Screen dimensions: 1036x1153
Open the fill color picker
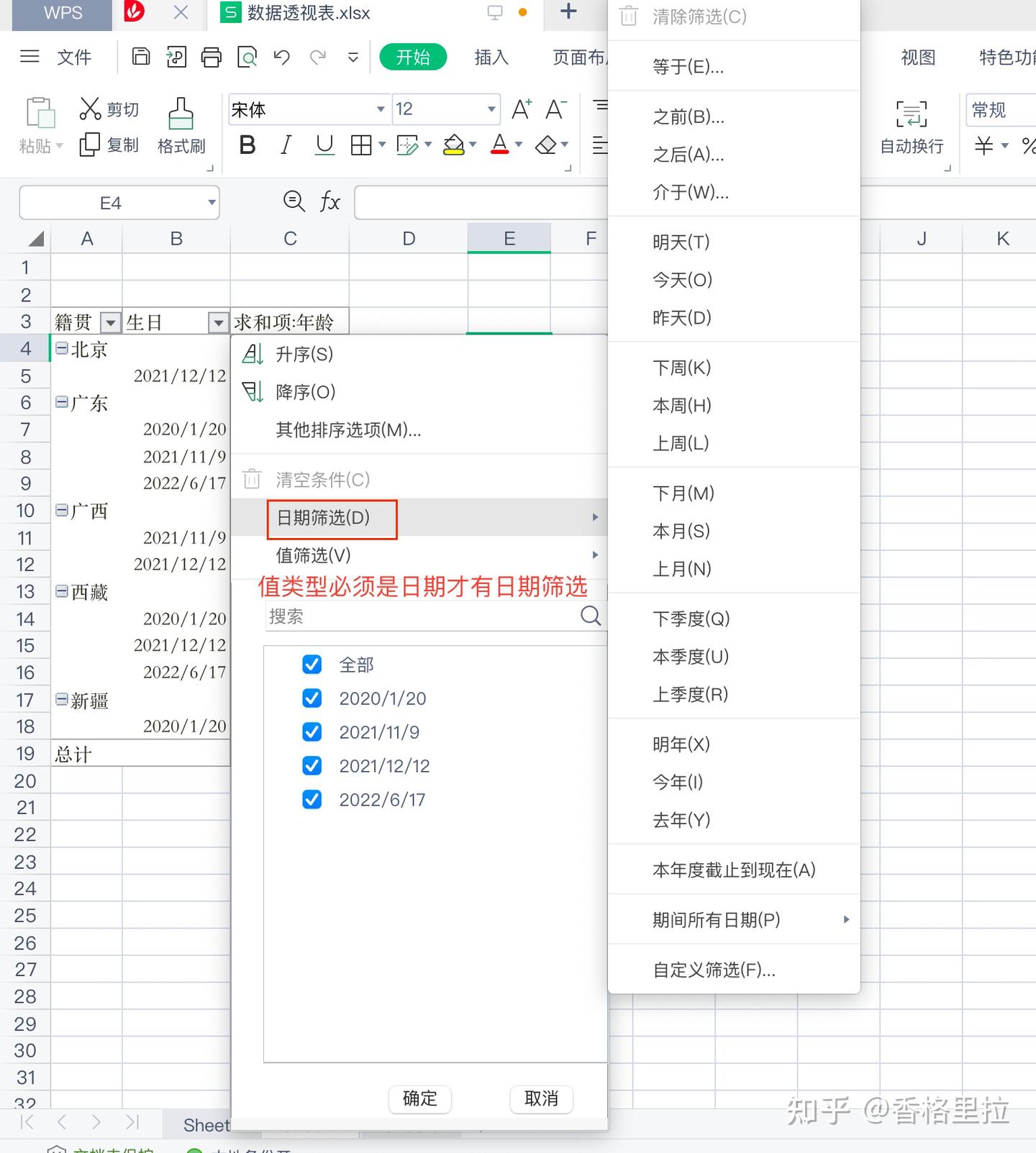454,145
